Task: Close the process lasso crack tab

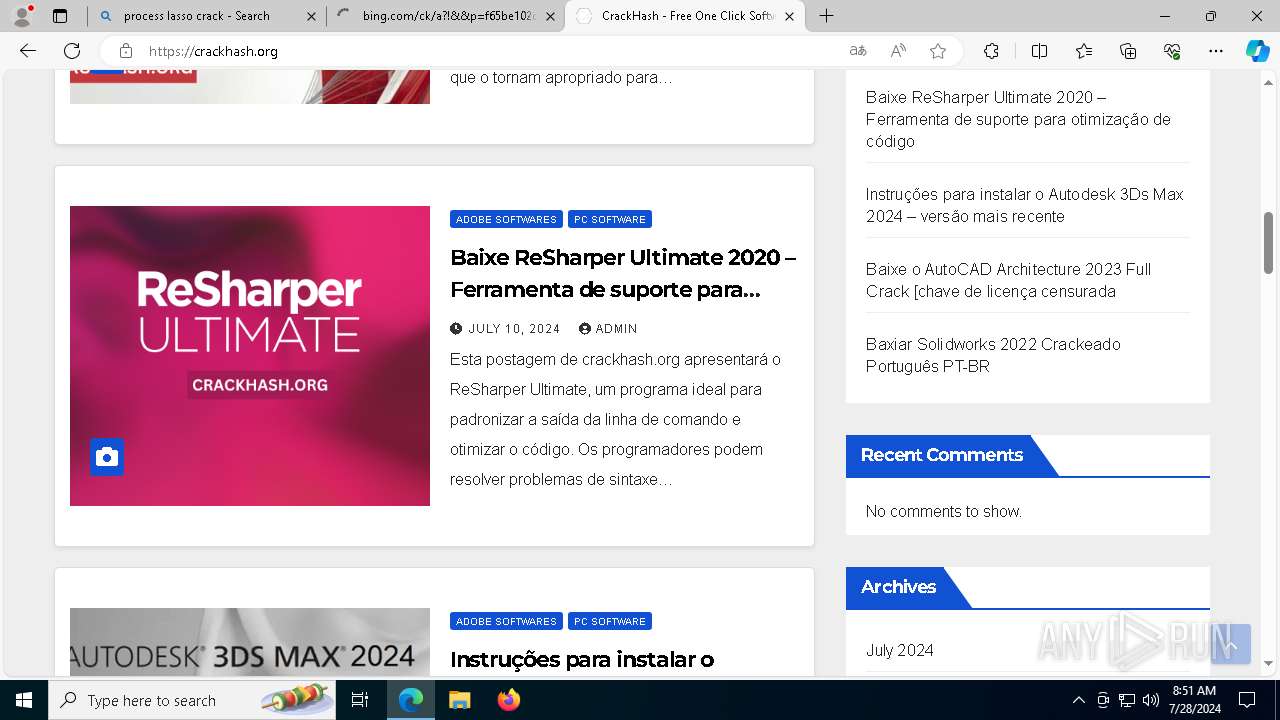Action: pyautogui.click(x=311, y=16)
